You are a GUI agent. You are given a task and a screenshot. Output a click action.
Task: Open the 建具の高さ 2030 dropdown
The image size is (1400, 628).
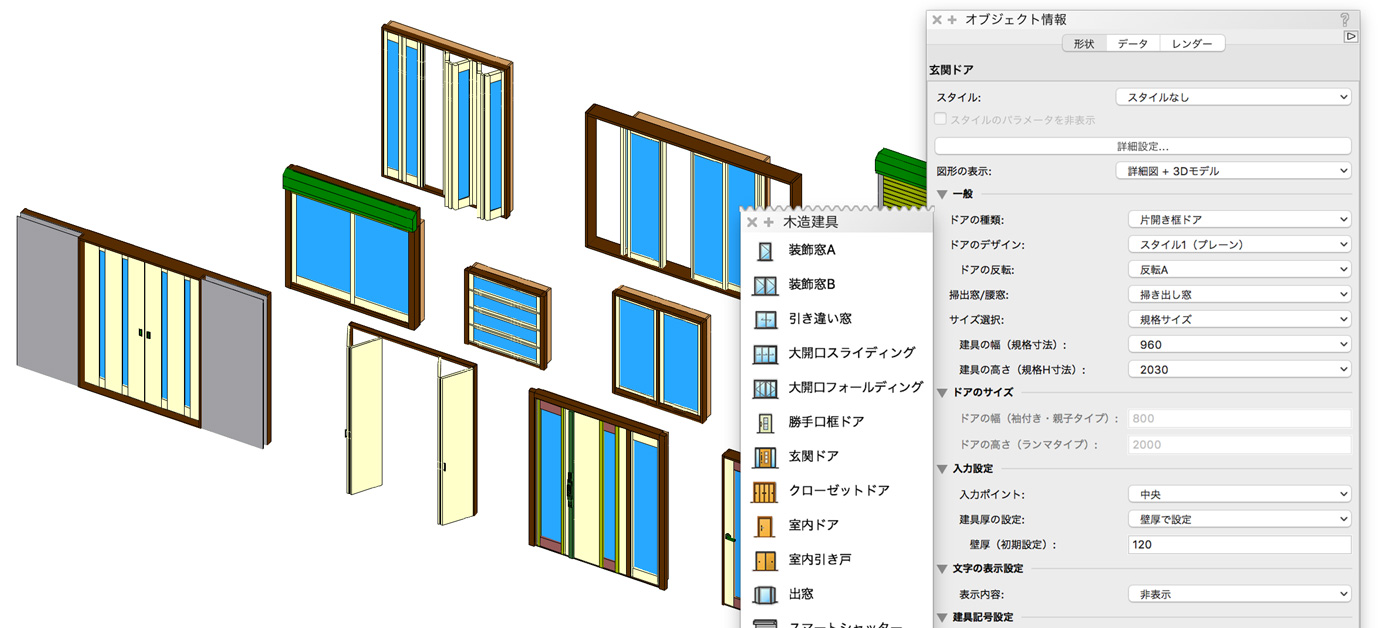[x=1240, y=369]
